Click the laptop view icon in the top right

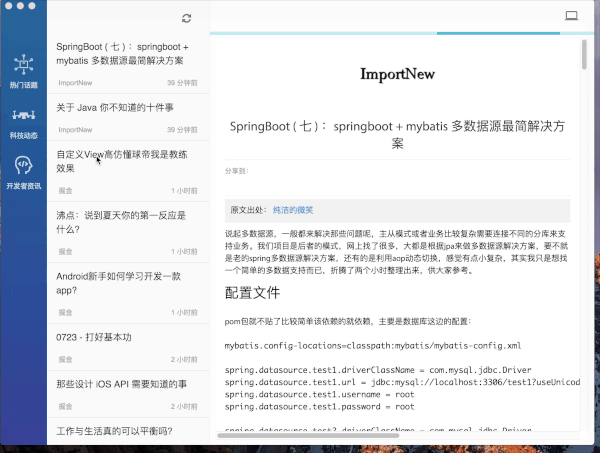(572, 15)
